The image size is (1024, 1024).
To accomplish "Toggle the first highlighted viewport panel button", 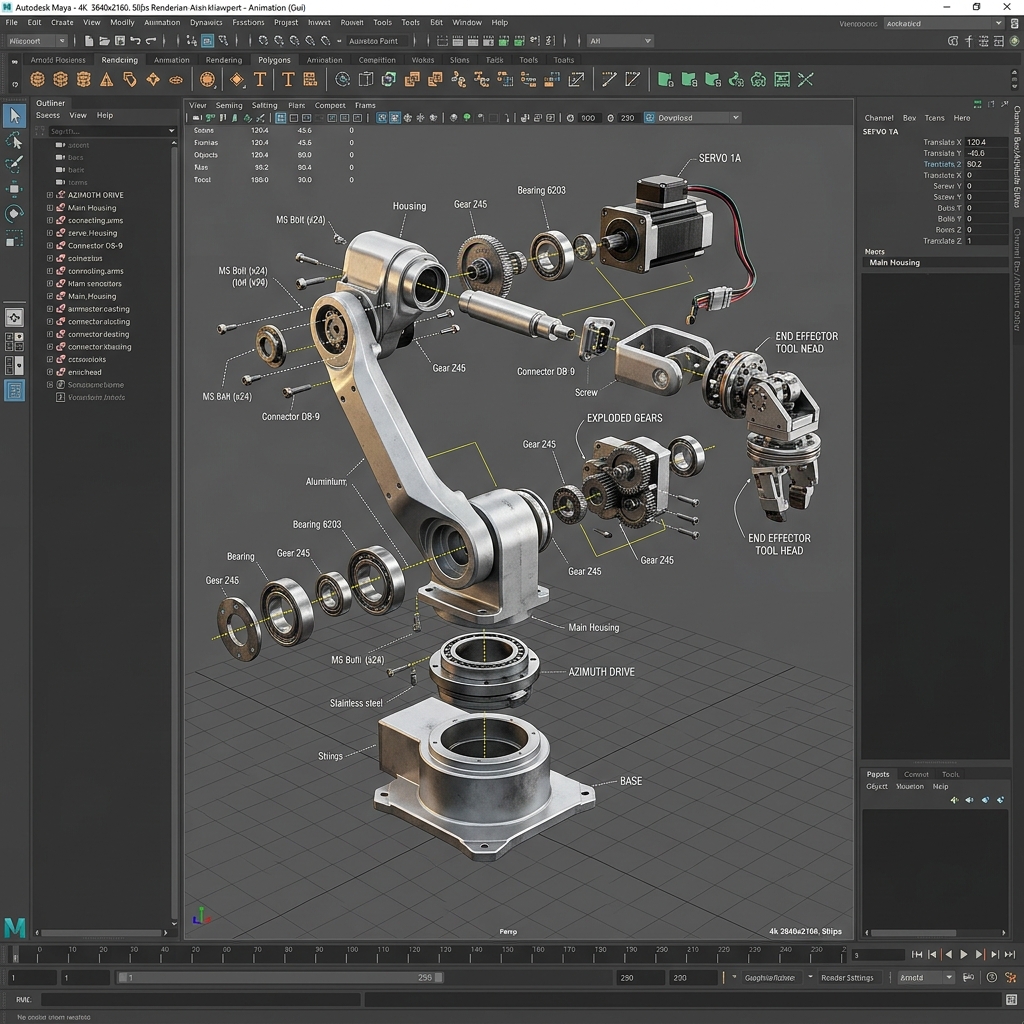I will [x=281, y=118].
